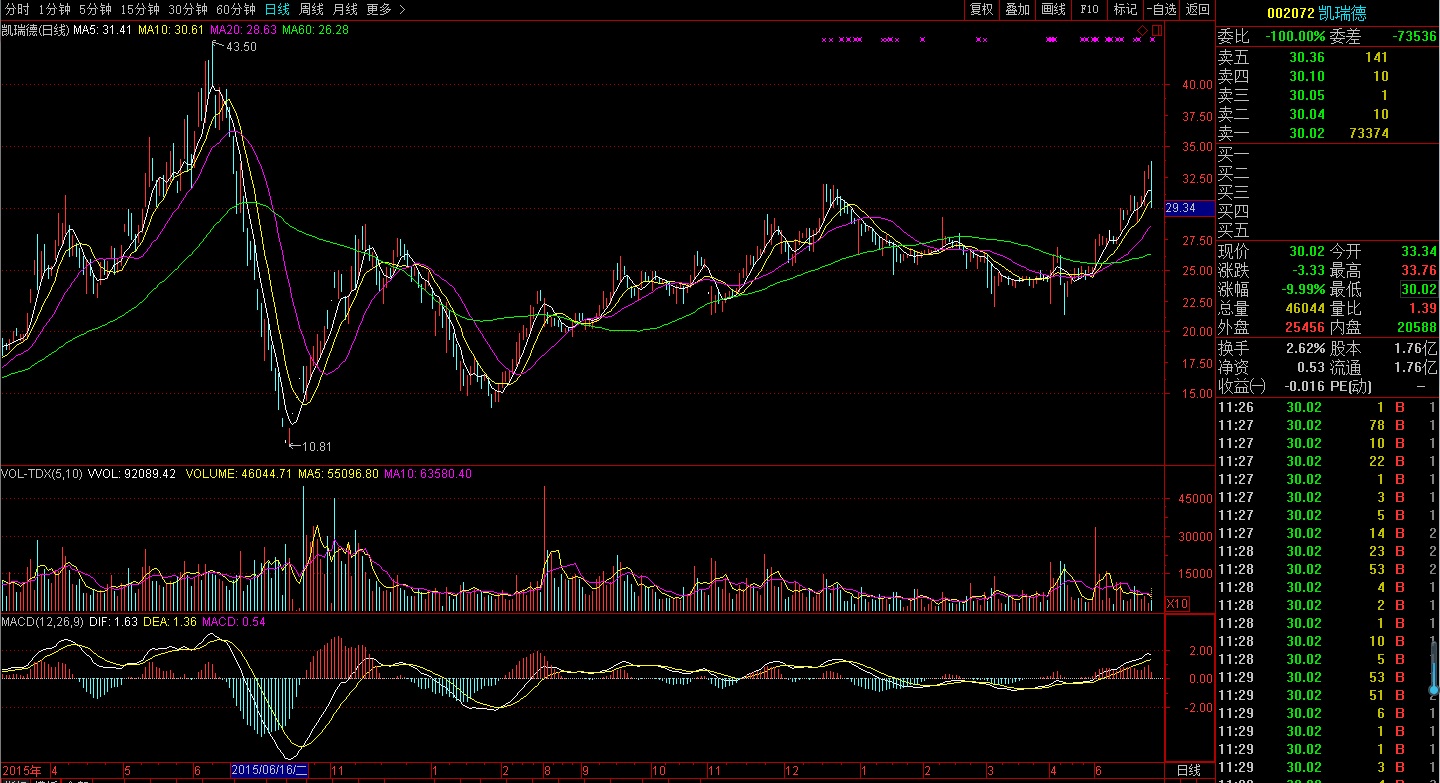Screen dimensions: 1440x783
Task: Click the 10.81 low price annotation
Action: tap(316, 446)
